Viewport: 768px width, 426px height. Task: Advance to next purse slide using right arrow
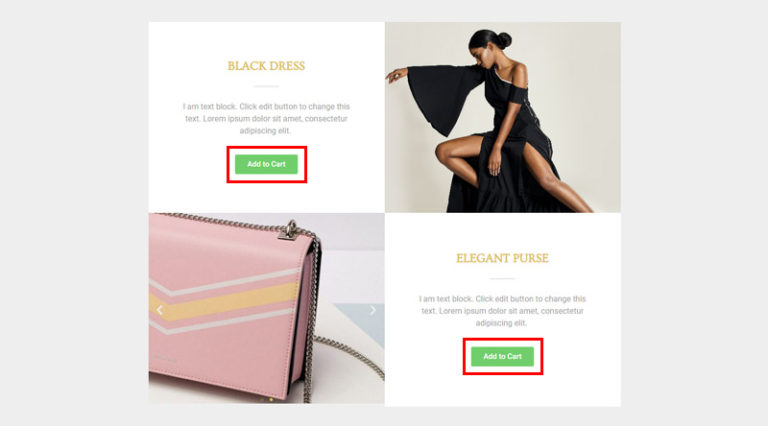(373, 310)
